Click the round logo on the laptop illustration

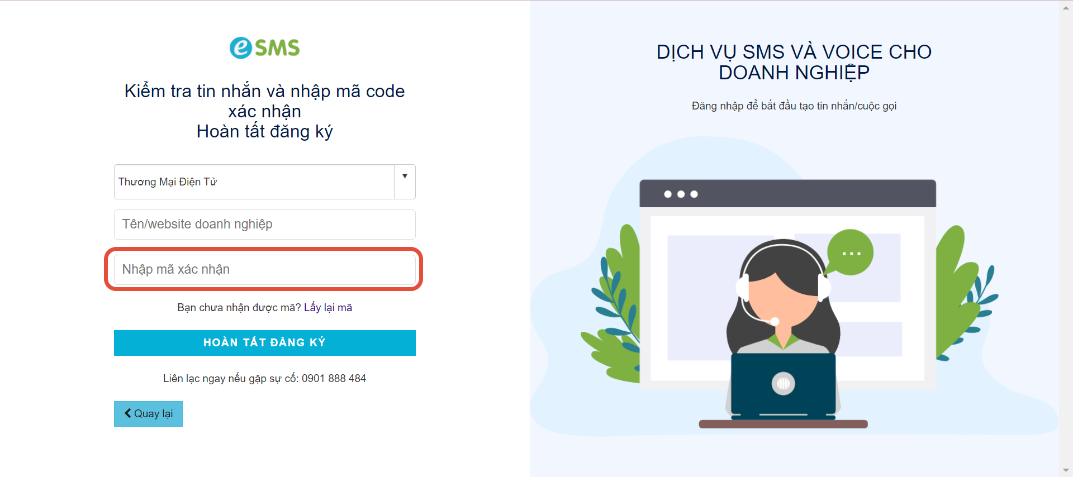(784, 384)
